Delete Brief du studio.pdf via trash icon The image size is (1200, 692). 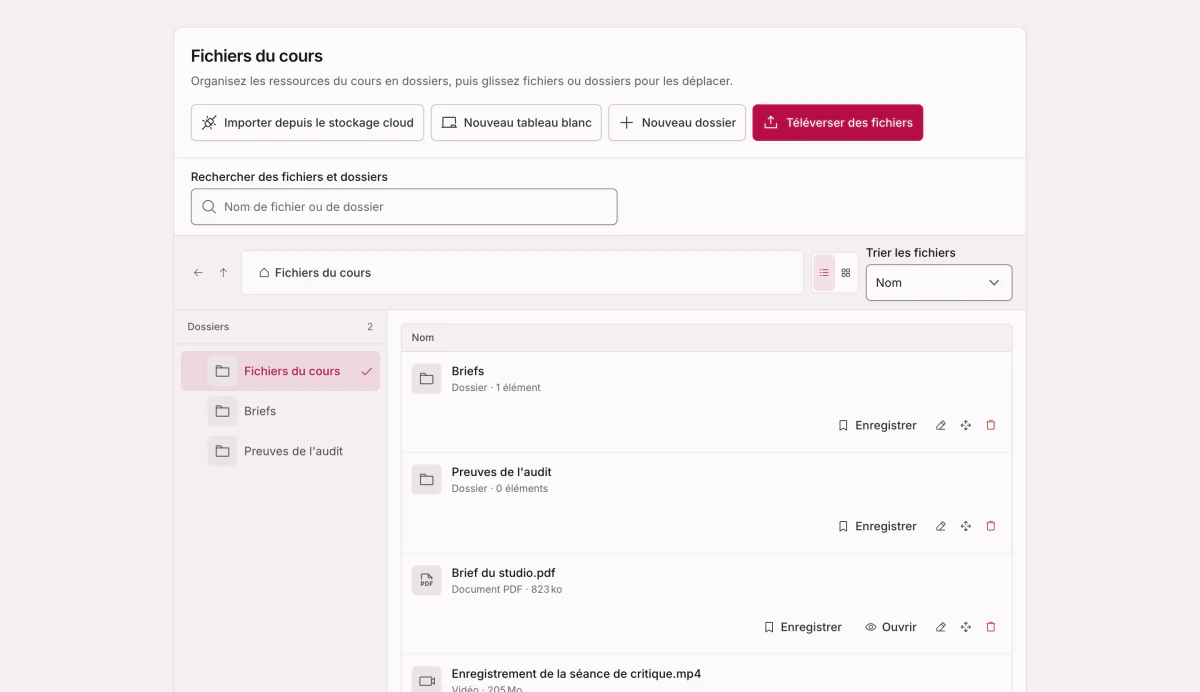pyautogui.click(x=991, y=628)
